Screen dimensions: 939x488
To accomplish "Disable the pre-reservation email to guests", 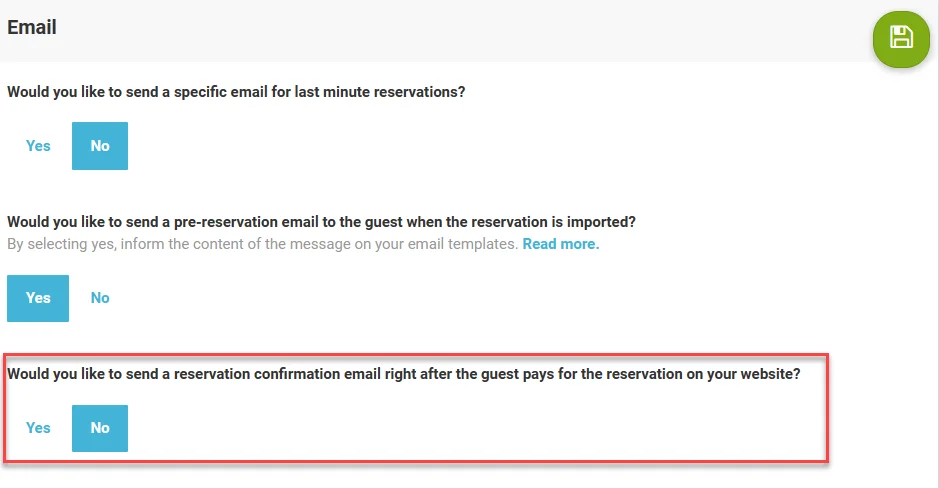I will pos(100,298).
